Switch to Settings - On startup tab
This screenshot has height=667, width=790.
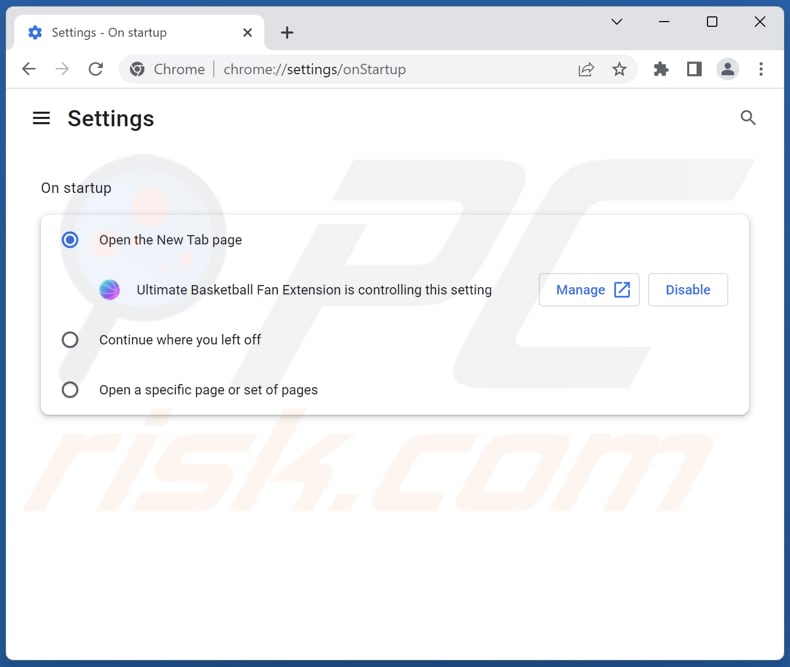pyautogui.click(x=139, y=33)
